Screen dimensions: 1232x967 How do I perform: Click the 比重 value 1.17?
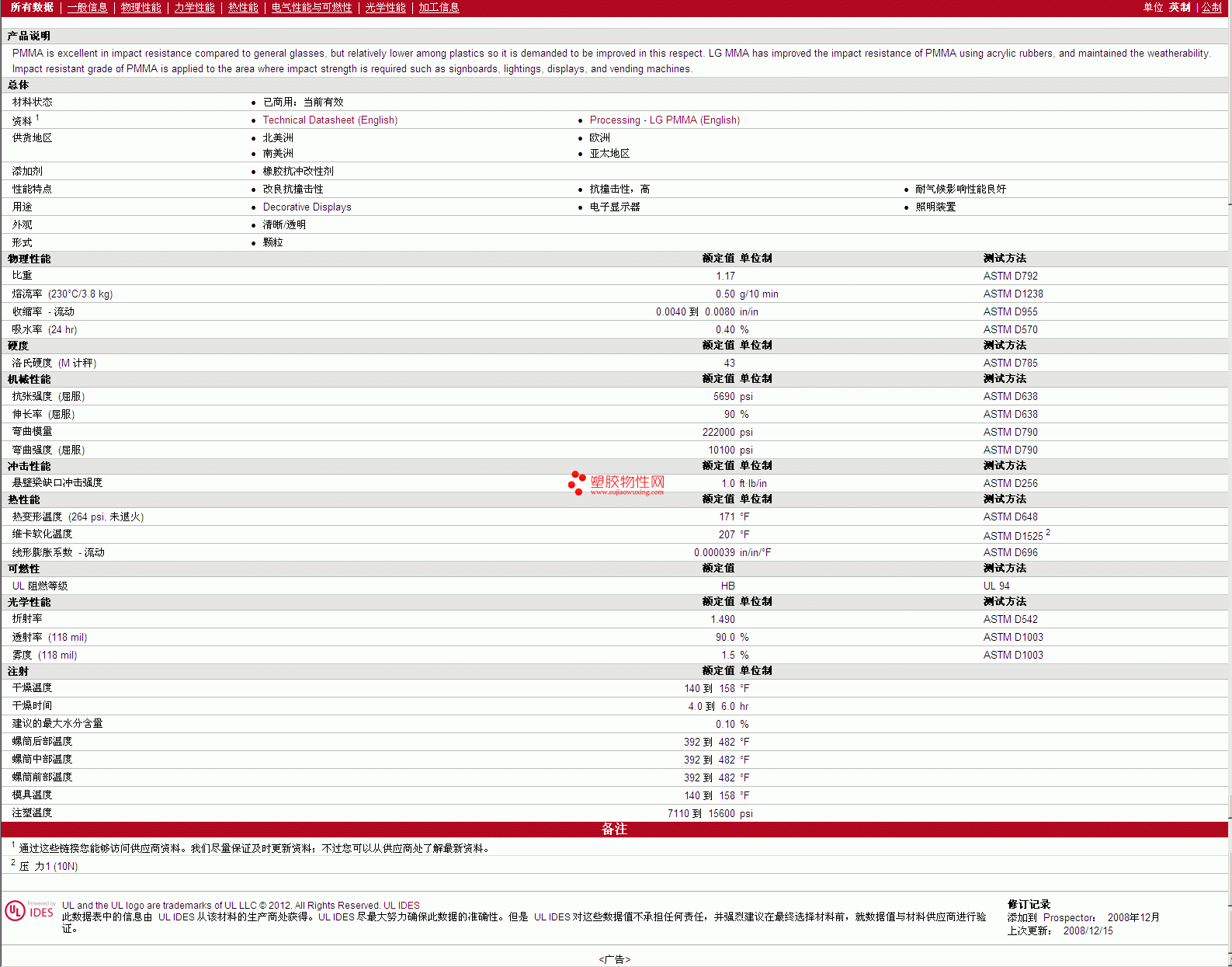725,277
